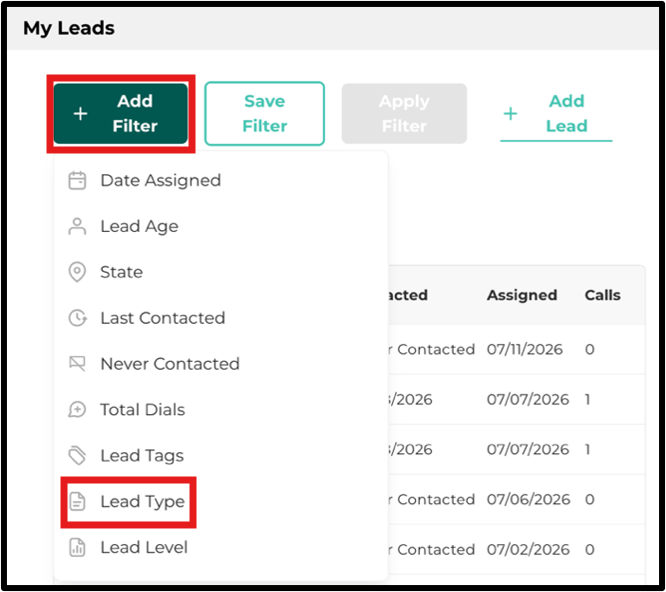Choose Lead Level from the filter menu
Screen dimensions: 666x592
click(144, 547)
